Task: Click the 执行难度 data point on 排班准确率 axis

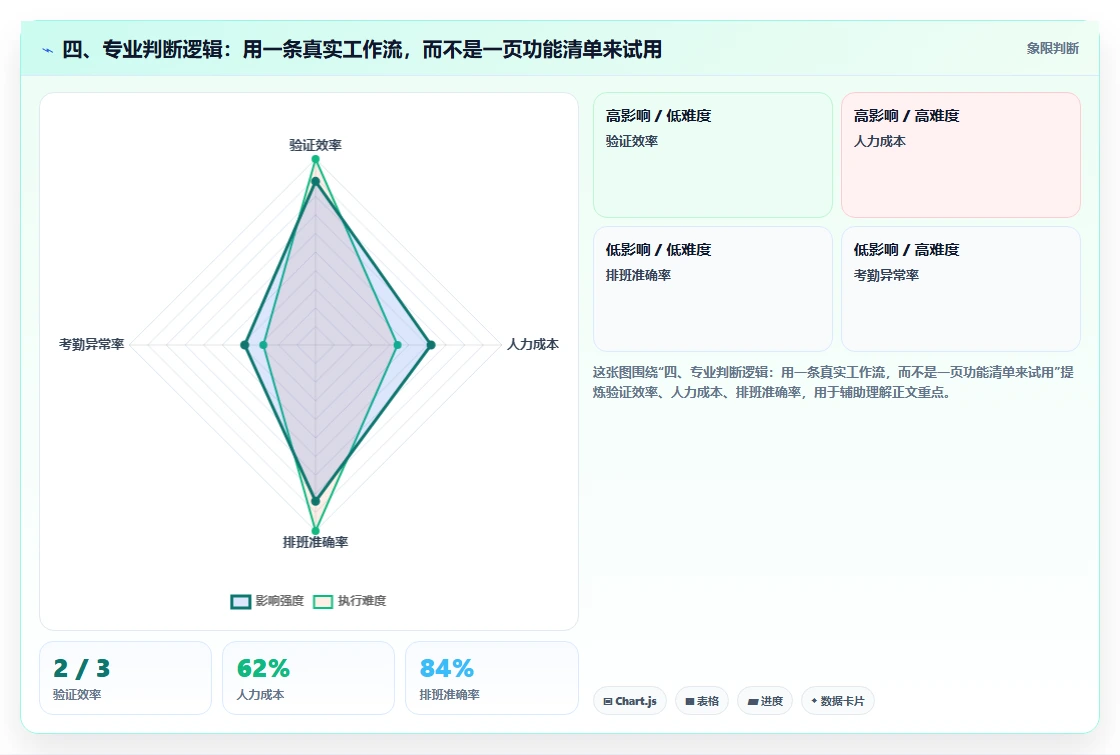Action: (x=315, y=531)
